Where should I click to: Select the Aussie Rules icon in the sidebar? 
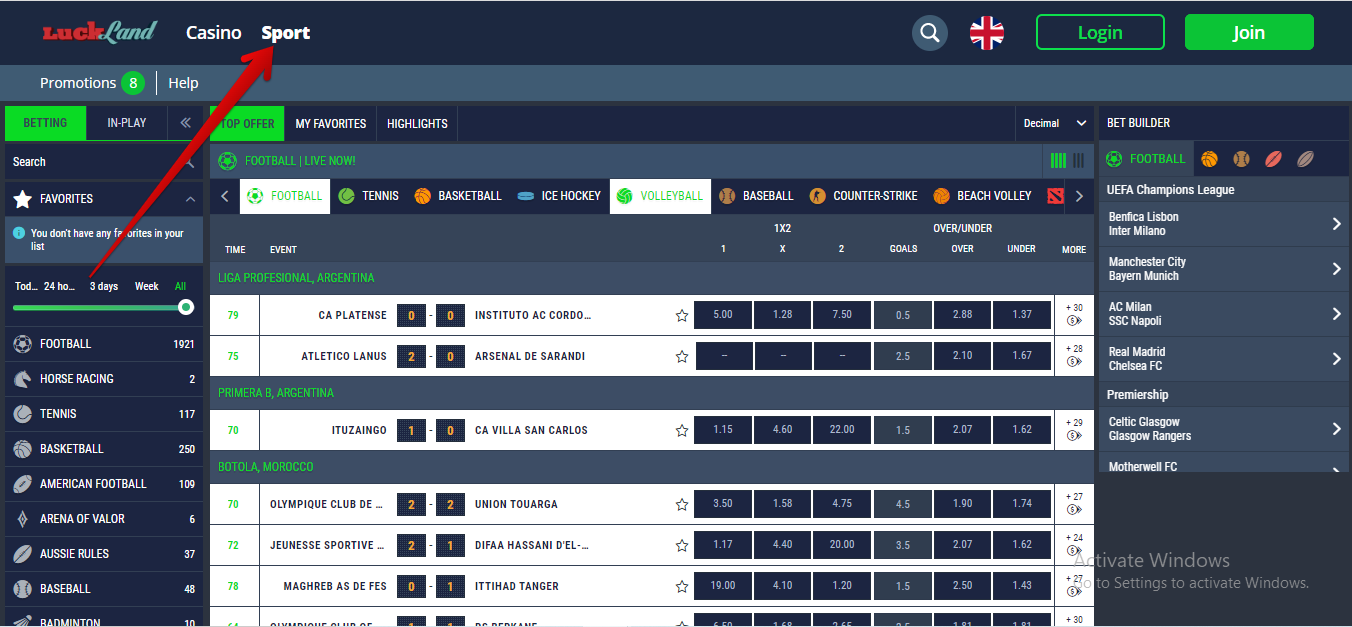[22, 554]
